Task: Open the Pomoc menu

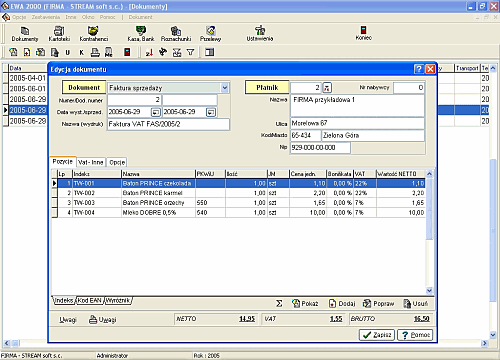Action: point(107,17)
